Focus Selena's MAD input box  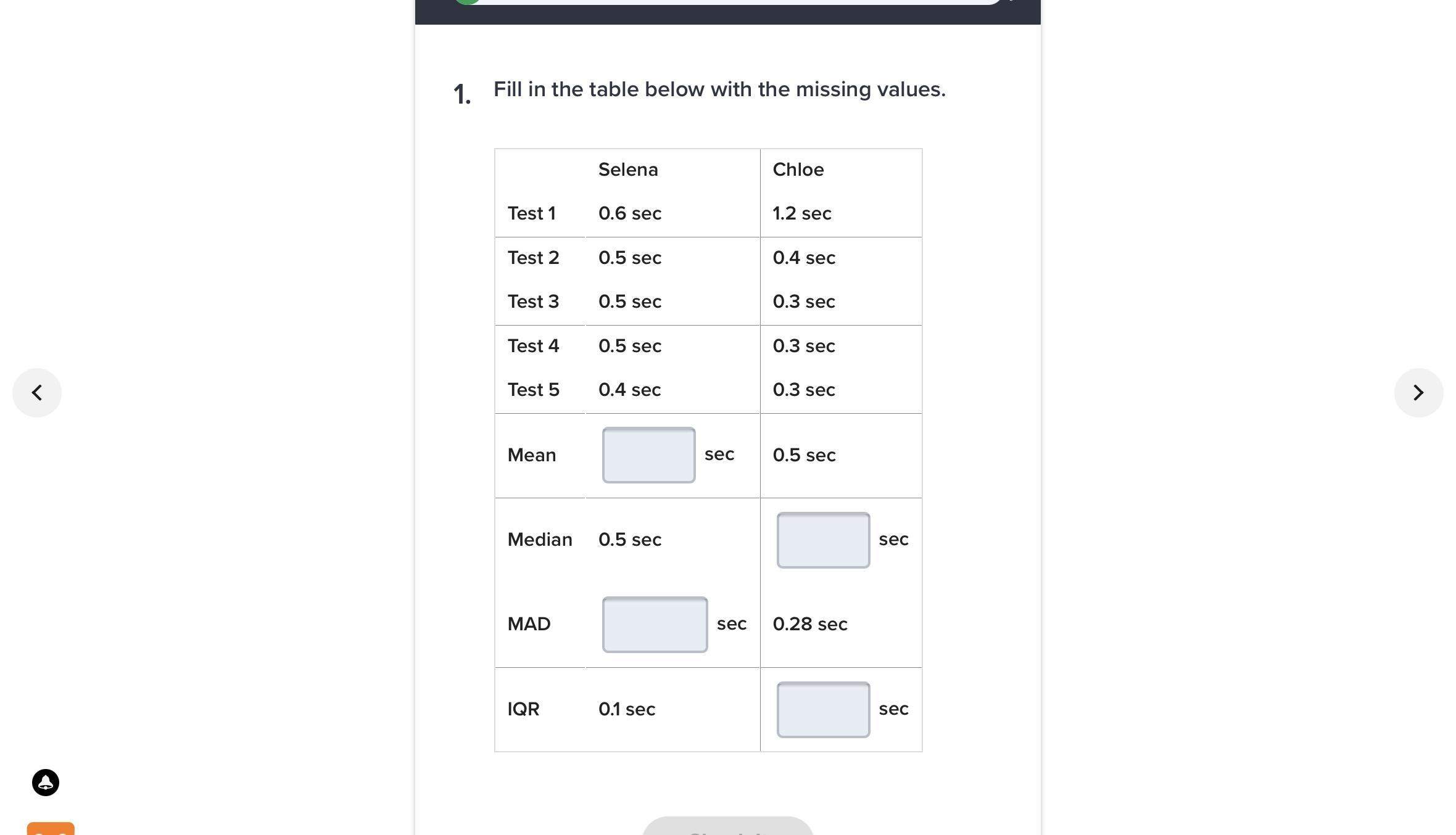click(655, 625)
